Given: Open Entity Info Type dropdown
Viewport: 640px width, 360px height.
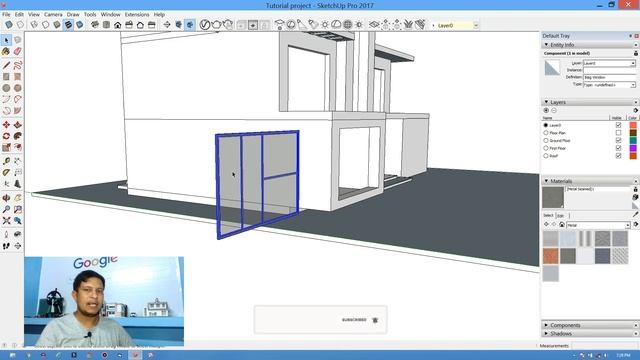Looking at the screenshot, I should pyautogui.click(x=633, y=85).
